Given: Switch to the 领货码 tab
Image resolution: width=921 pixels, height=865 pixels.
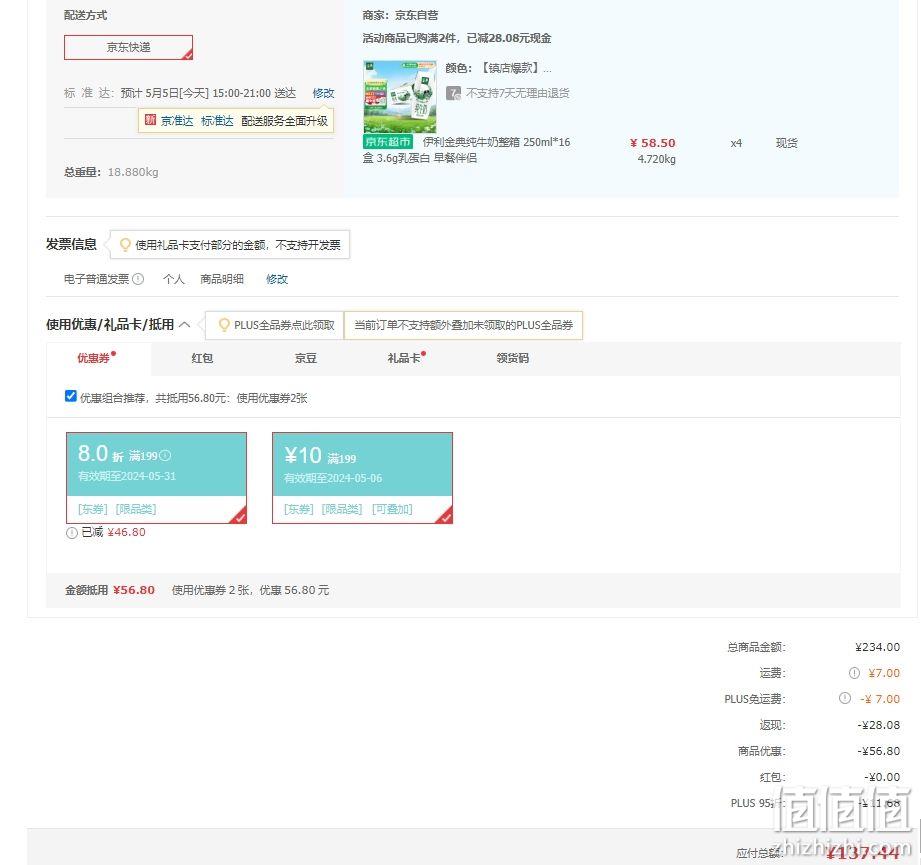Looking at the screenshot, I should 513,358.
